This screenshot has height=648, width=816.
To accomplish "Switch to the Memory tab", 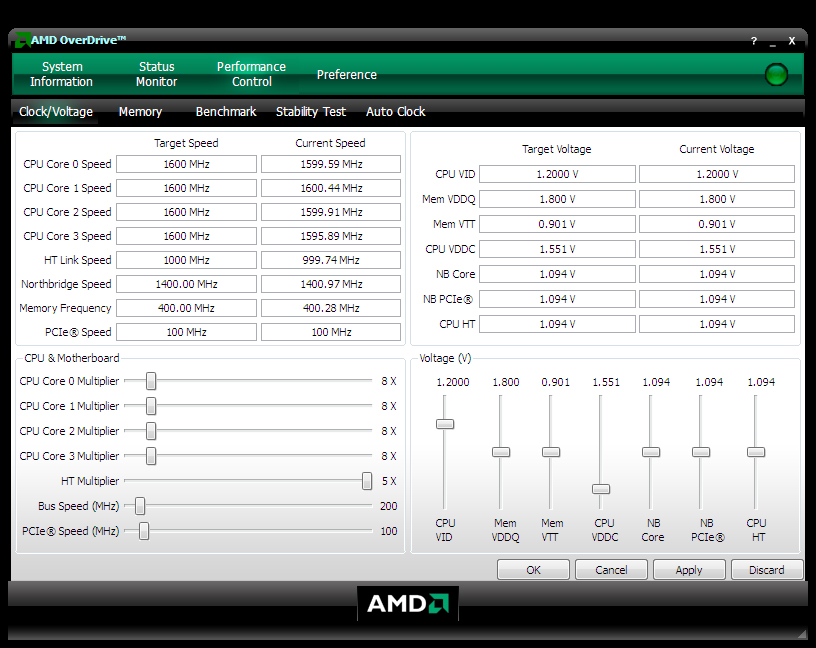I will click(140, 111).
